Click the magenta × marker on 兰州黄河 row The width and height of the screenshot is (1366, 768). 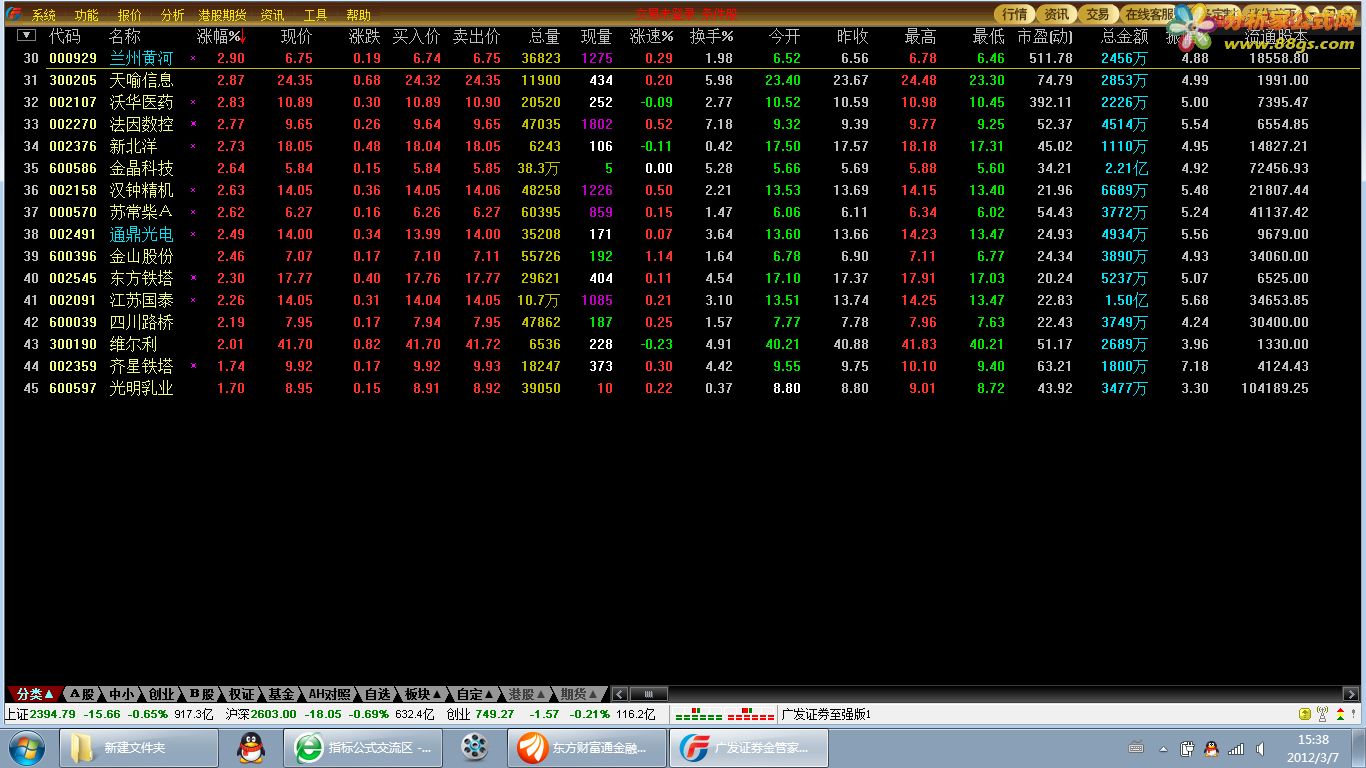pos(193,59)
